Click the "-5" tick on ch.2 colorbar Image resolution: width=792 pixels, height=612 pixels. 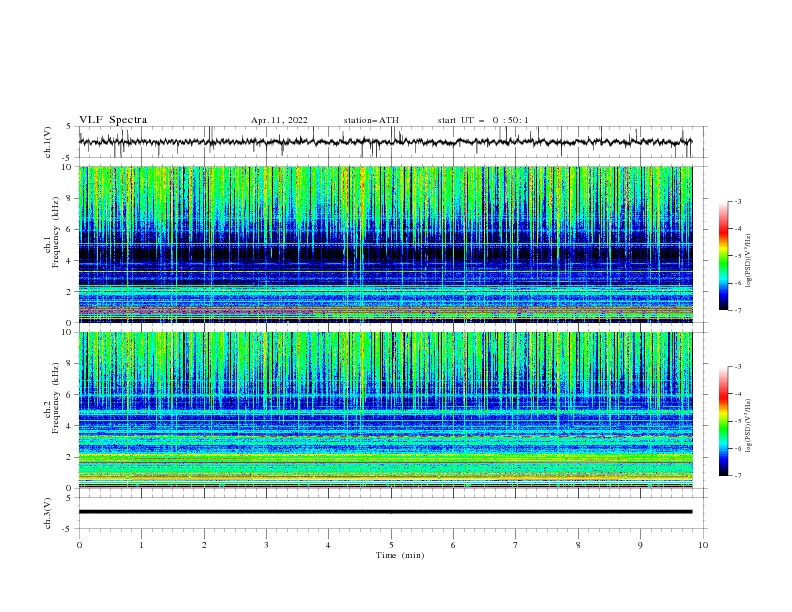click(738, 421)
